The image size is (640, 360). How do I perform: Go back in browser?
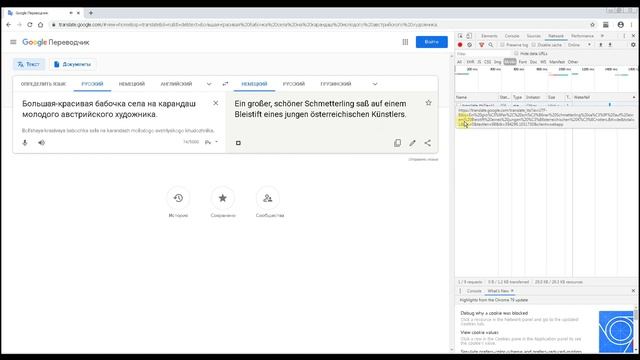click(9, 25)
